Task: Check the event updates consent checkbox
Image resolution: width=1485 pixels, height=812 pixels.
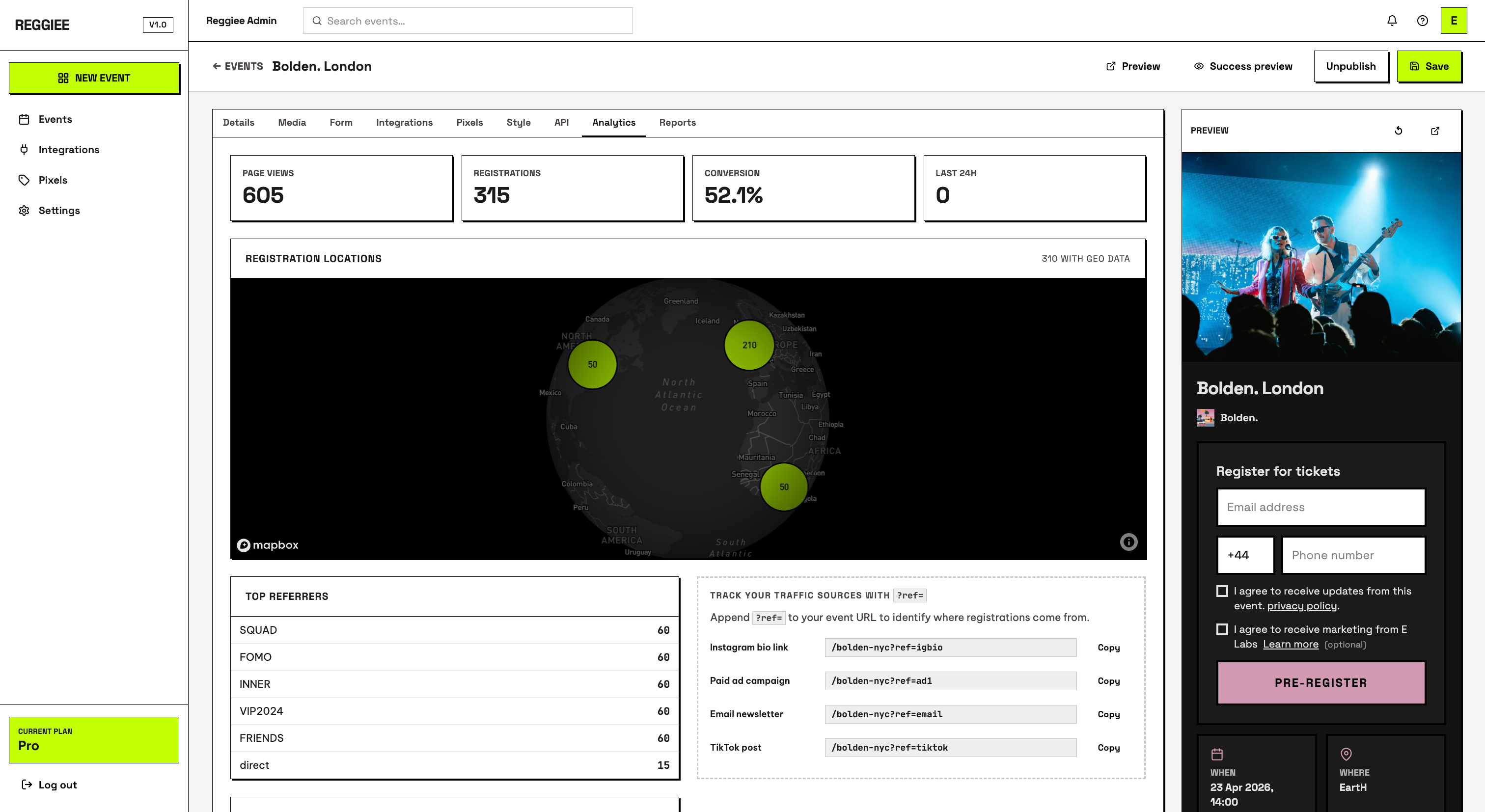Action: click(x=1222, y=591)
